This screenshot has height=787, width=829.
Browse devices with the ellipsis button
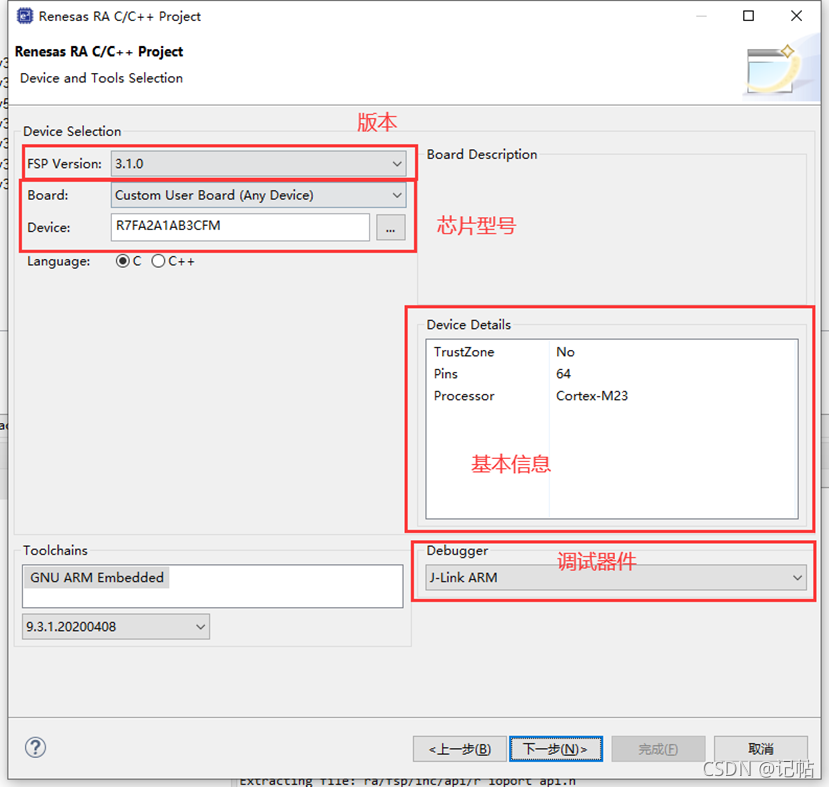point(391,228)
